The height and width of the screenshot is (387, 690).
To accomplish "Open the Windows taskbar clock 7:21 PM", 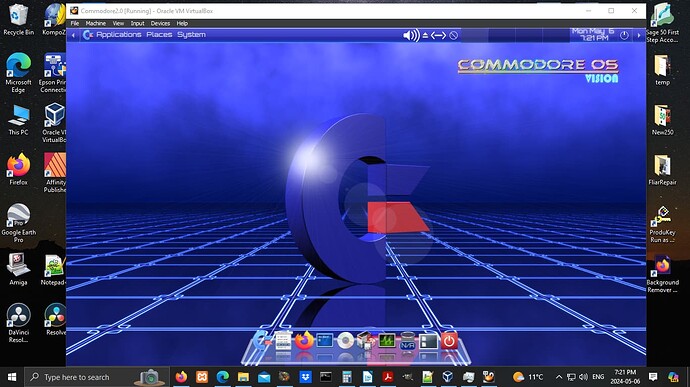I will [625, 377].
